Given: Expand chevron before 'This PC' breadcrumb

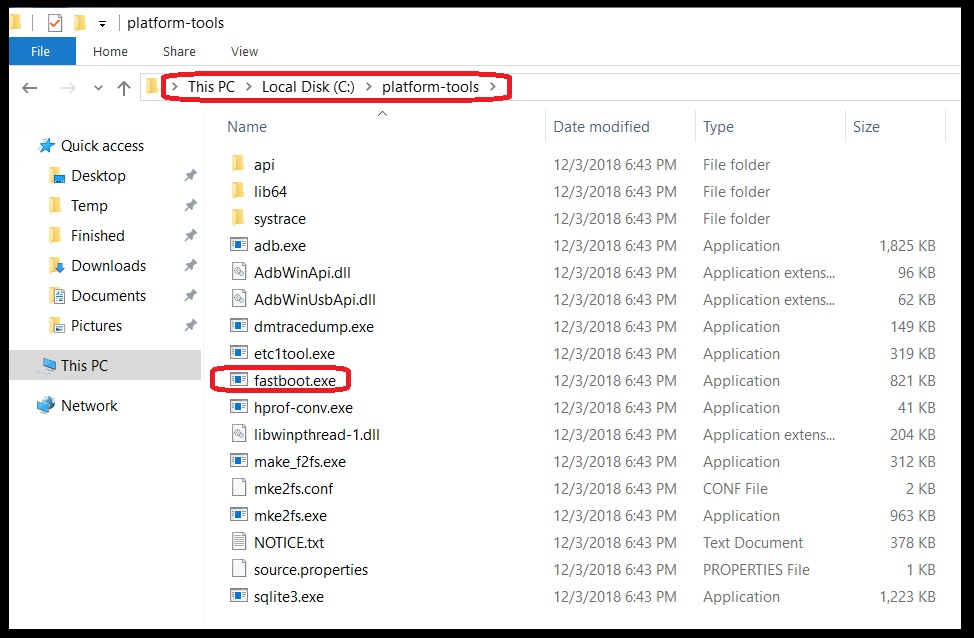Looking at the screenshot, I should (x=175, y=87).
